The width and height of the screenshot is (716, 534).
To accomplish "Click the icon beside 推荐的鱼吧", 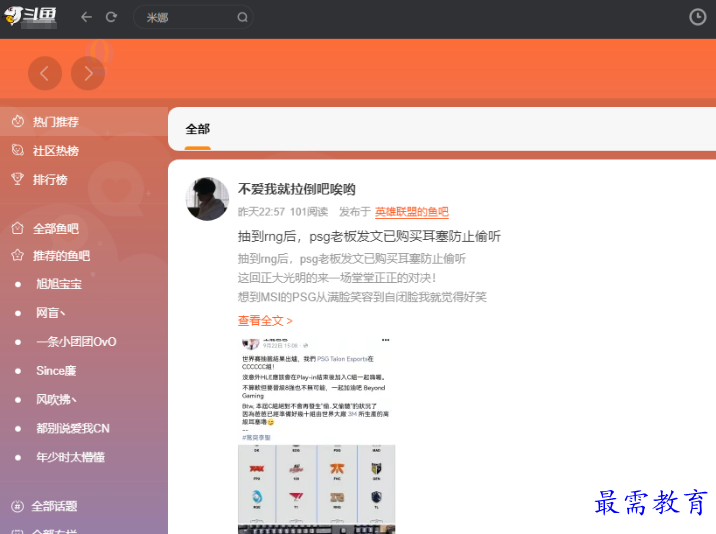I will click(x=17, y=255).
